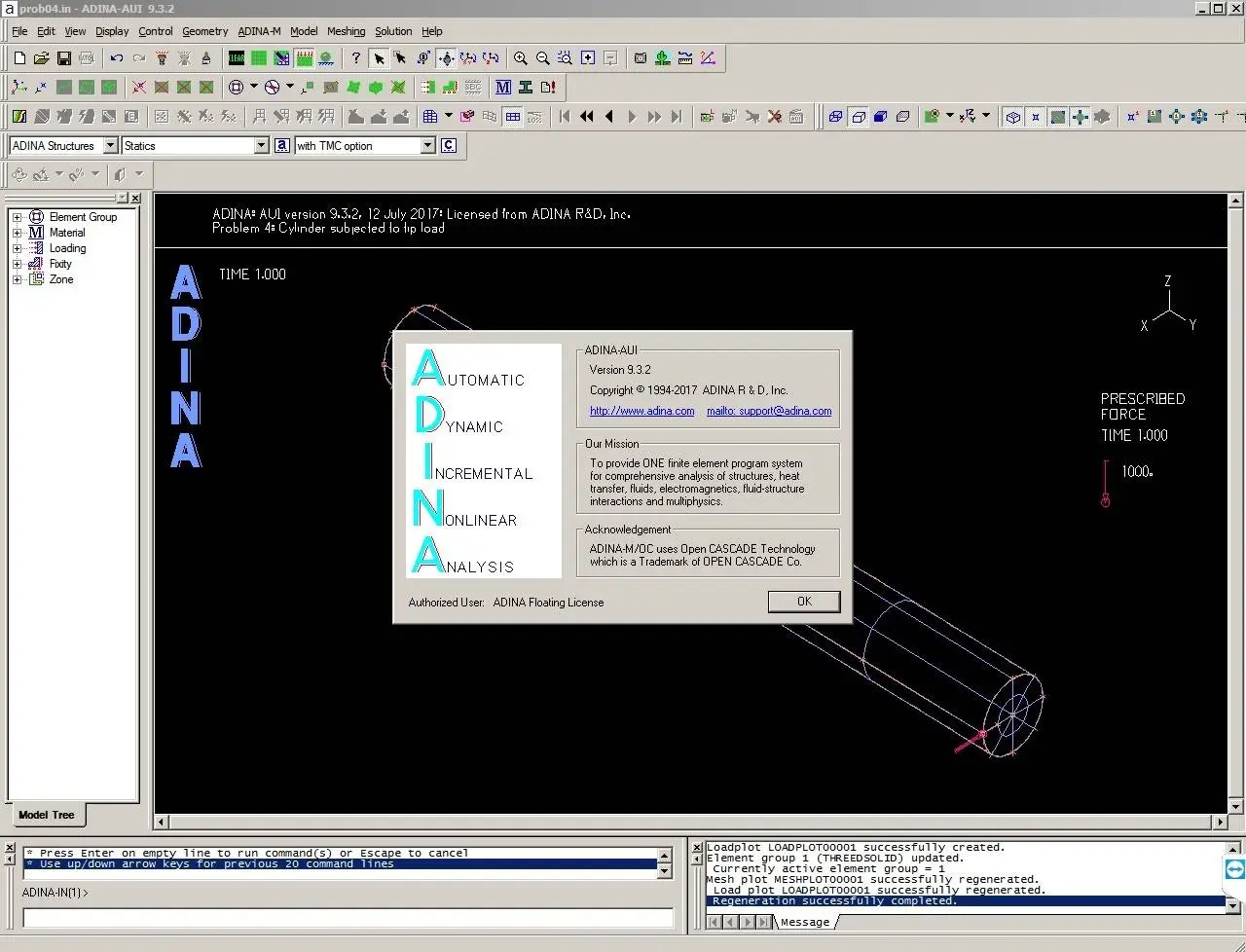Click the Undo arrow icon

pyautogui.click(x=117, y=58)
